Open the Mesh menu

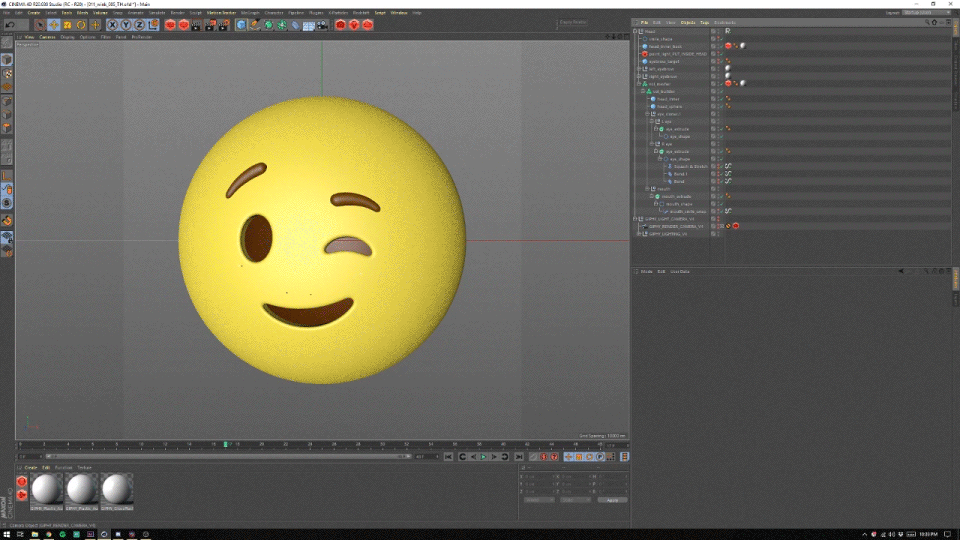82,13
